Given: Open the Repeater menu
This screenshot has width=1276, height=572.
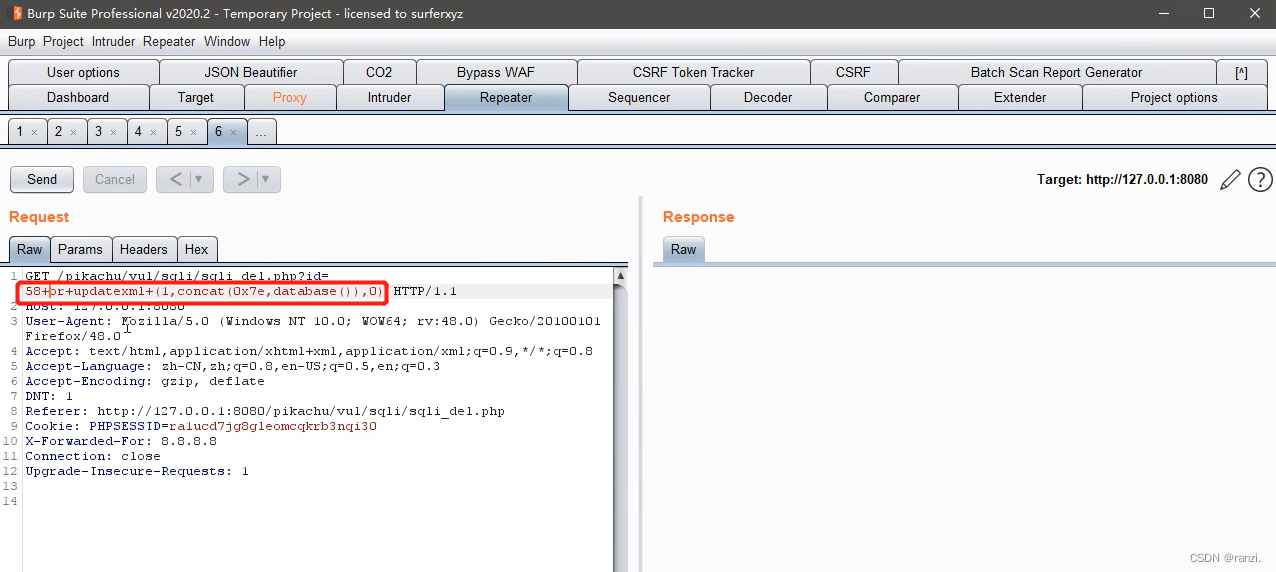Looking at the screenshot, I should (x=169, y=41).
